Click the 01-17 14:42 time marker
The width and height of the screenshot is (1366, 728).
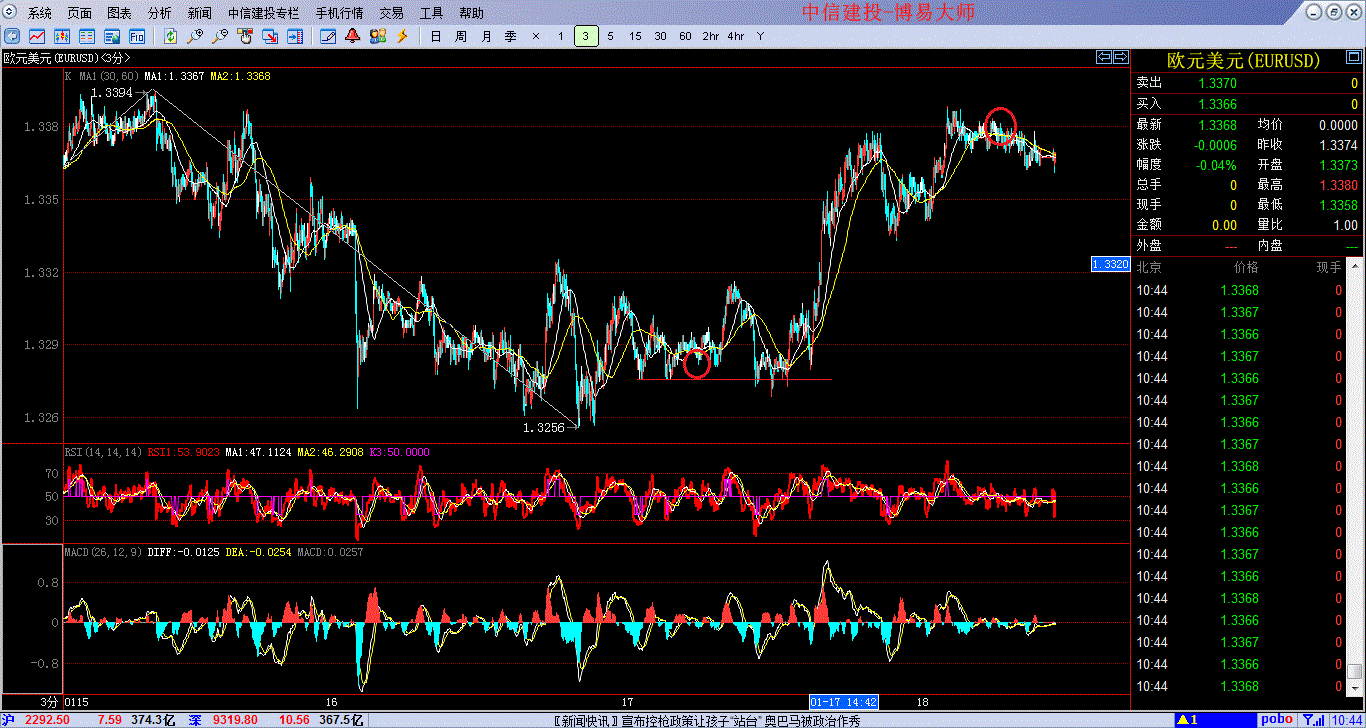click(x=844, y=701)
